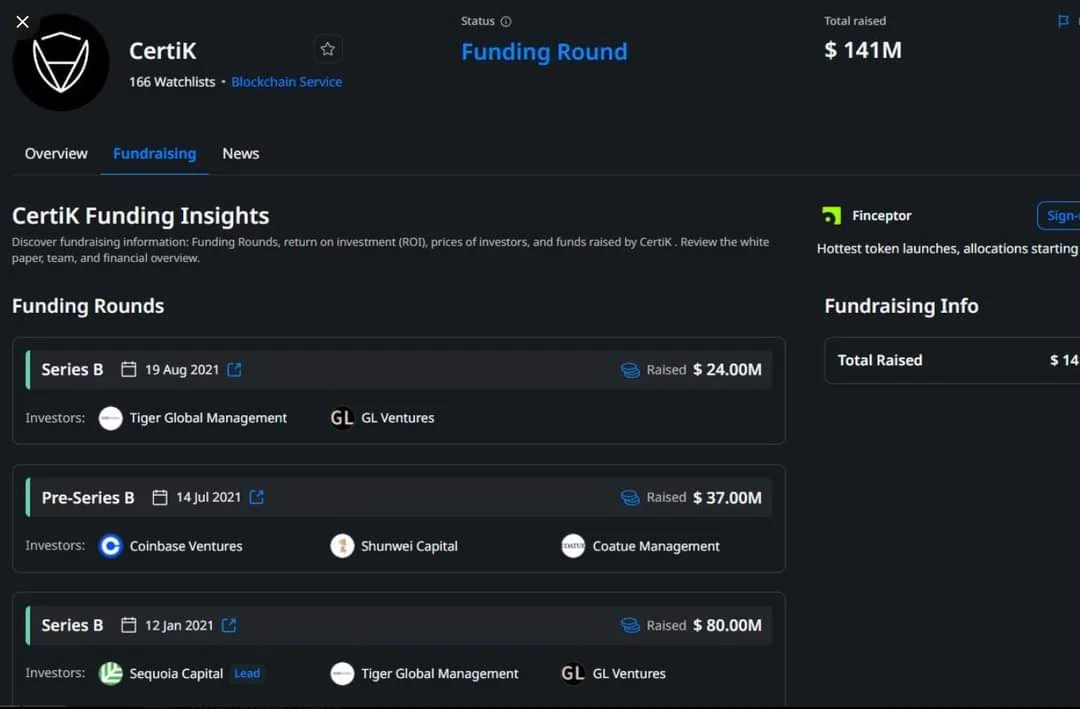The height and width of the screenshot is (709, 1080).
Task: Click the flag icon near Total raised
Action: (x=1063, y=21)
